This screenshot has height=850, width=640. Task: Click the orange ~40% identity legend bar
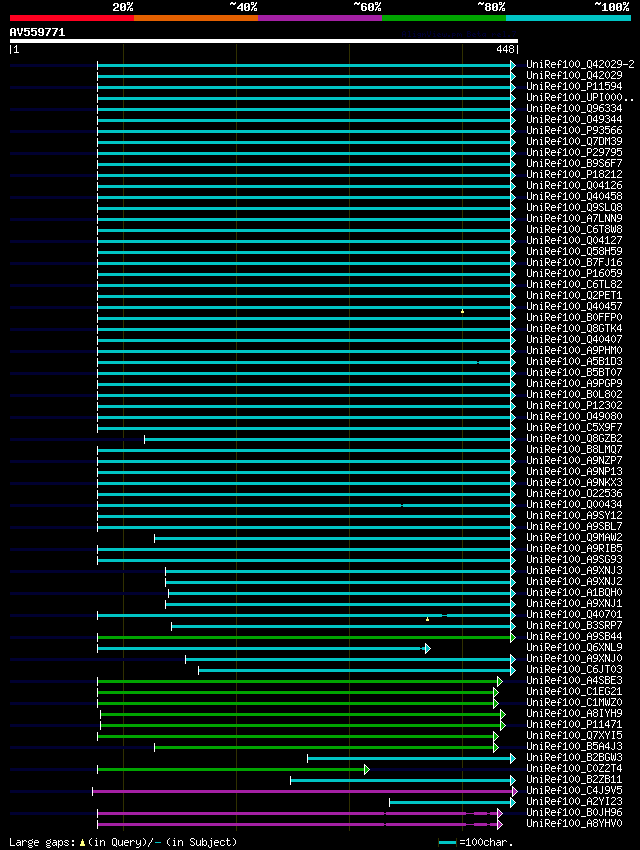(x=196, y=18)
